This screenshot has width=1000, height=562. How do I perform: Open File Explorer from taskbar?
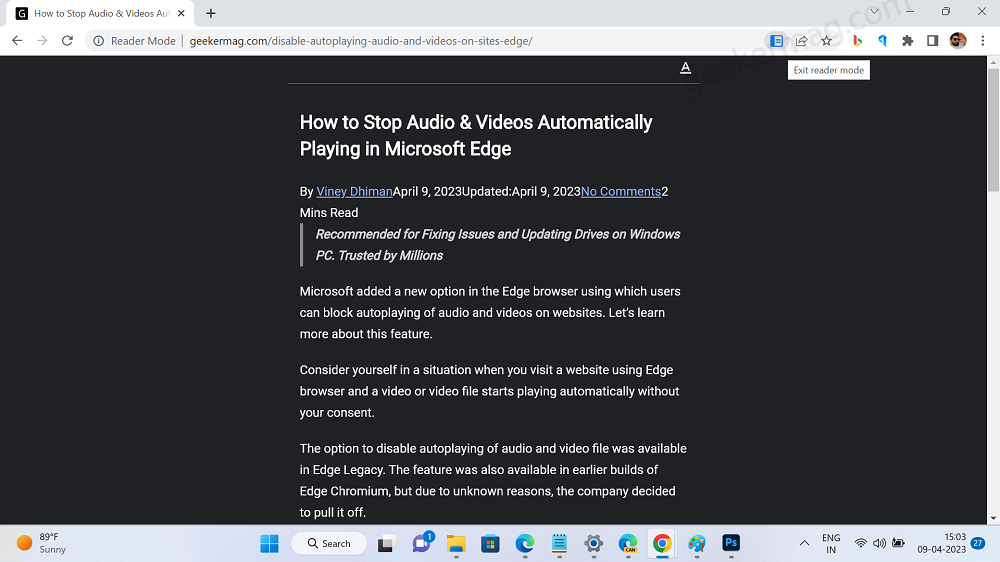(x=456, y=544)
